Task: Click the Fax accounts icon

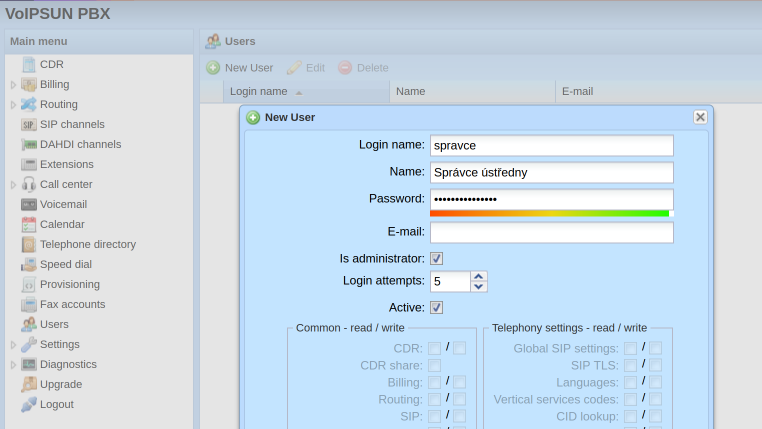Action: point(29,305)
